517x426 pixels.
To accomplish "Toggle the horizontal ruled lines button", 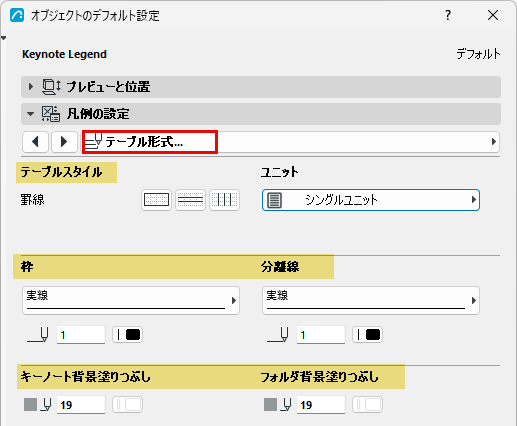I will point(190,200).
